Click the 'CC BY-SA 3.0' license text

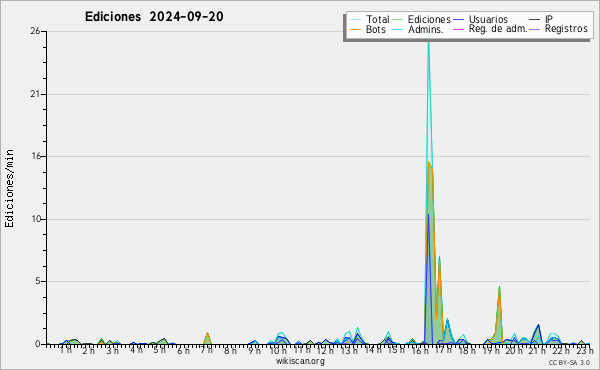[569, 362]
